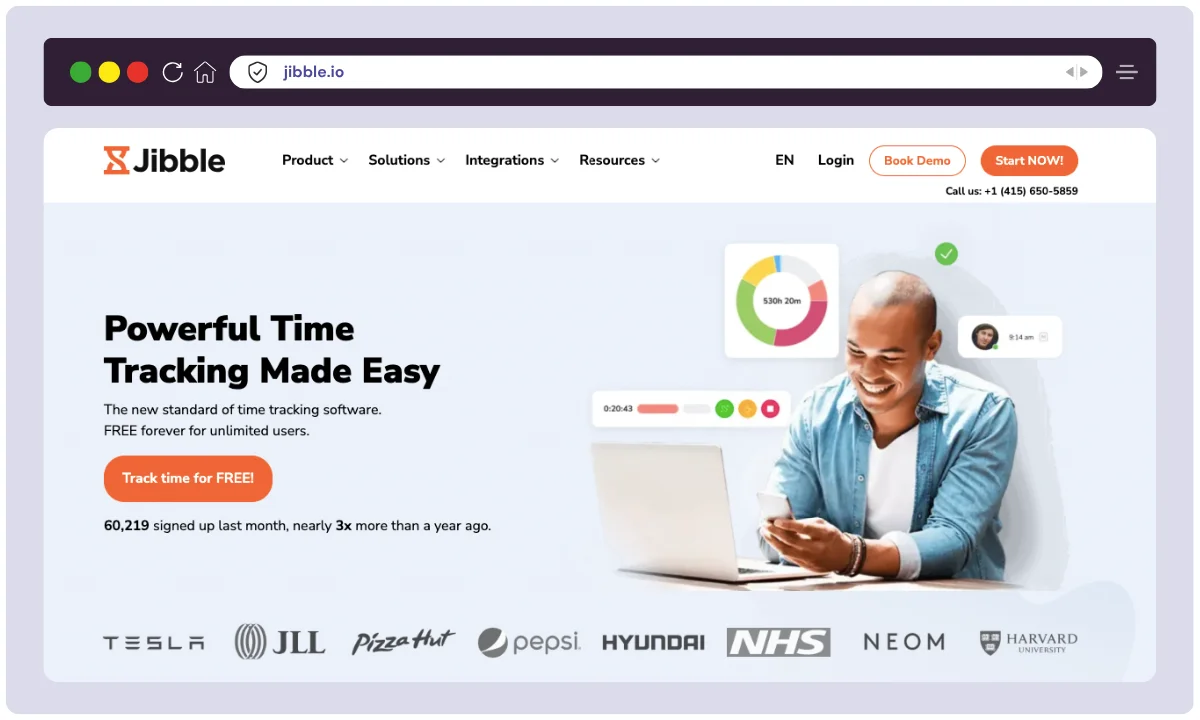Click the shield icon in address bar

pos(258,72)
